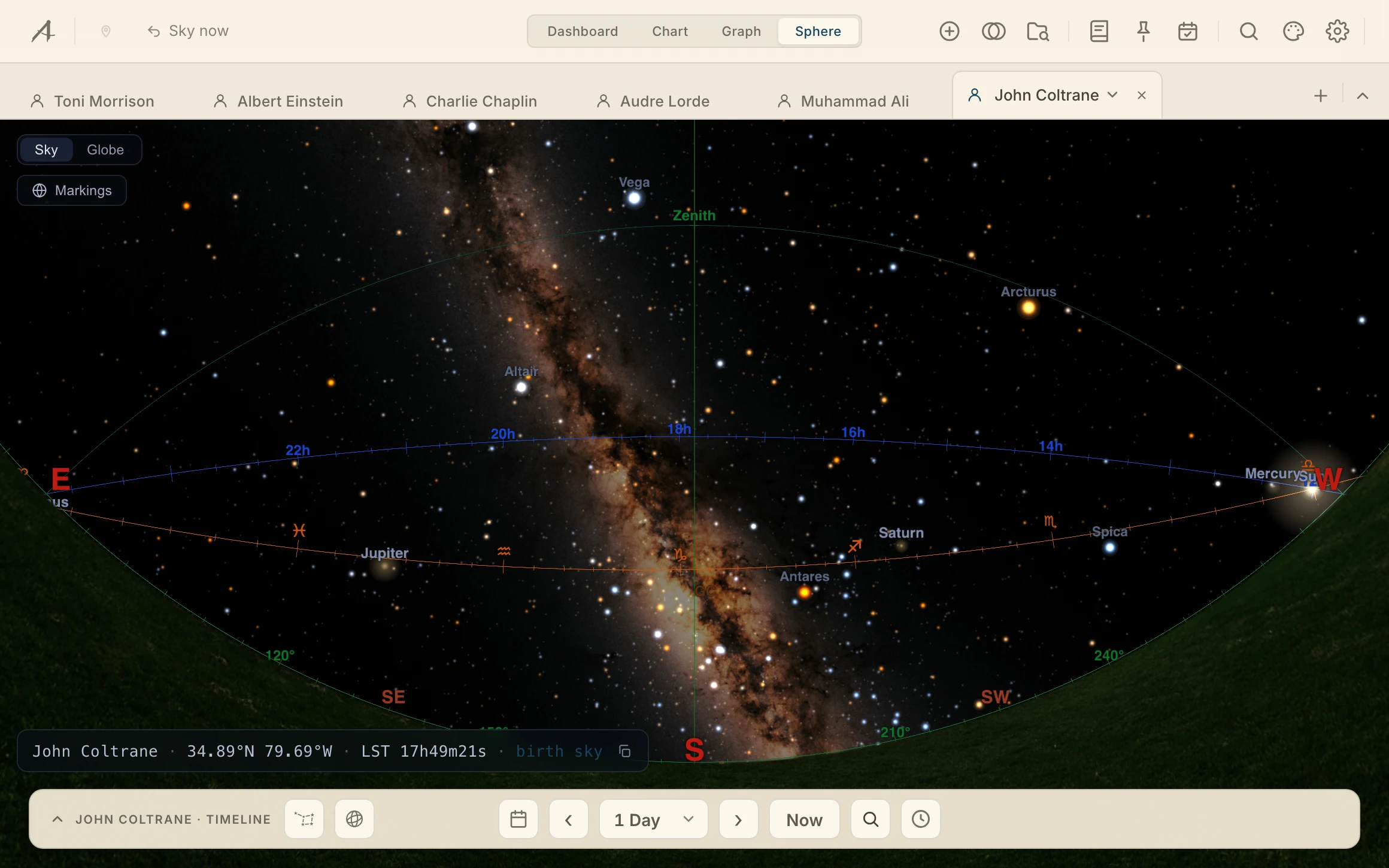Screen dimensions: 1389x868
Task: Expand John Coltrane tab dropdown chevron
Action: (x=1112, y=95)
